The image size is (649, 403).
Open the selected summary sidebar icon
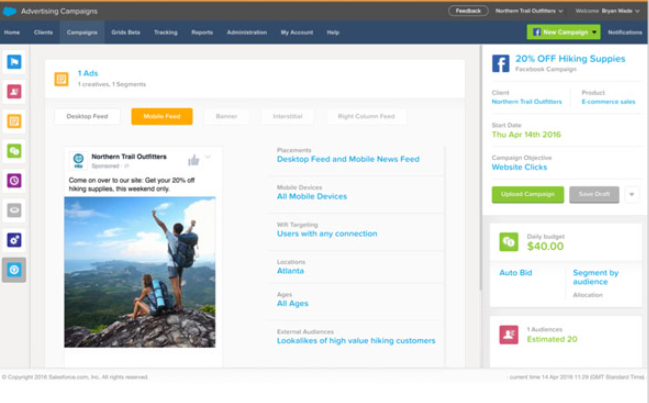coord(14,270)
